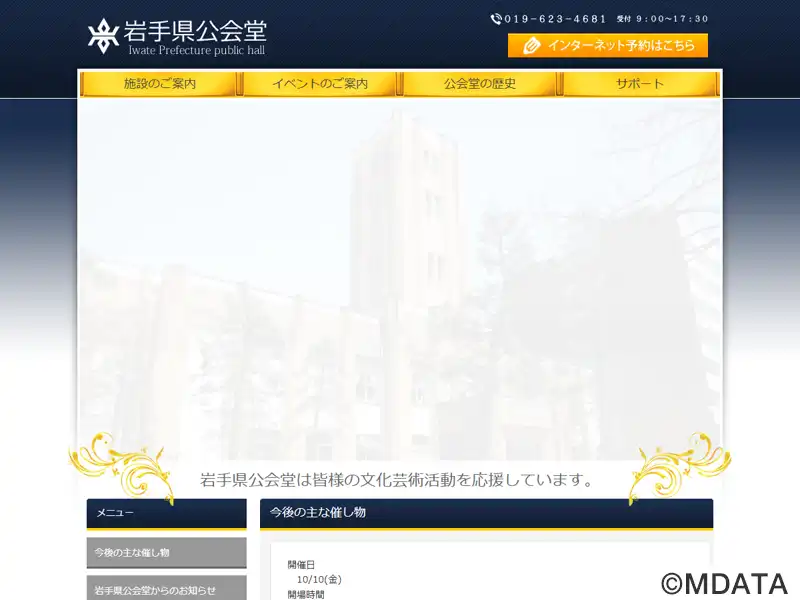The image size is (800, 600).
Task: Click the pencil icon on the reservation button
Action: pyautogui.click(x=531, y=45)
